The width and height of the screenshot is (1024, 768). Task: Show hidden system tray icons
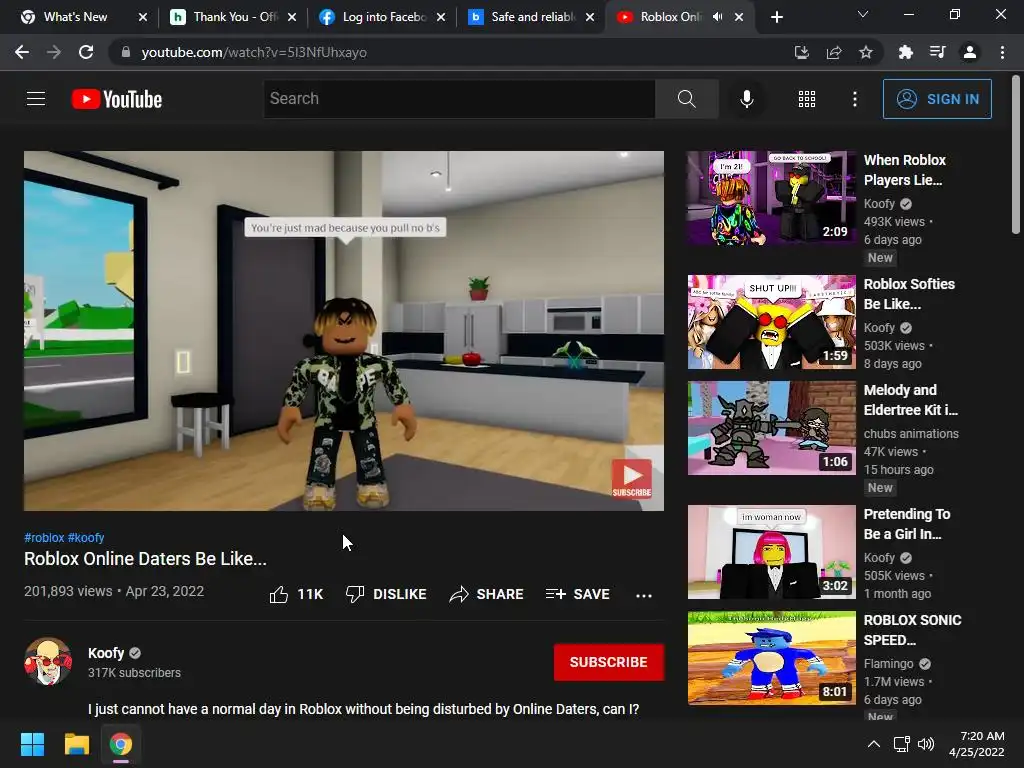[x=874, y=744]
